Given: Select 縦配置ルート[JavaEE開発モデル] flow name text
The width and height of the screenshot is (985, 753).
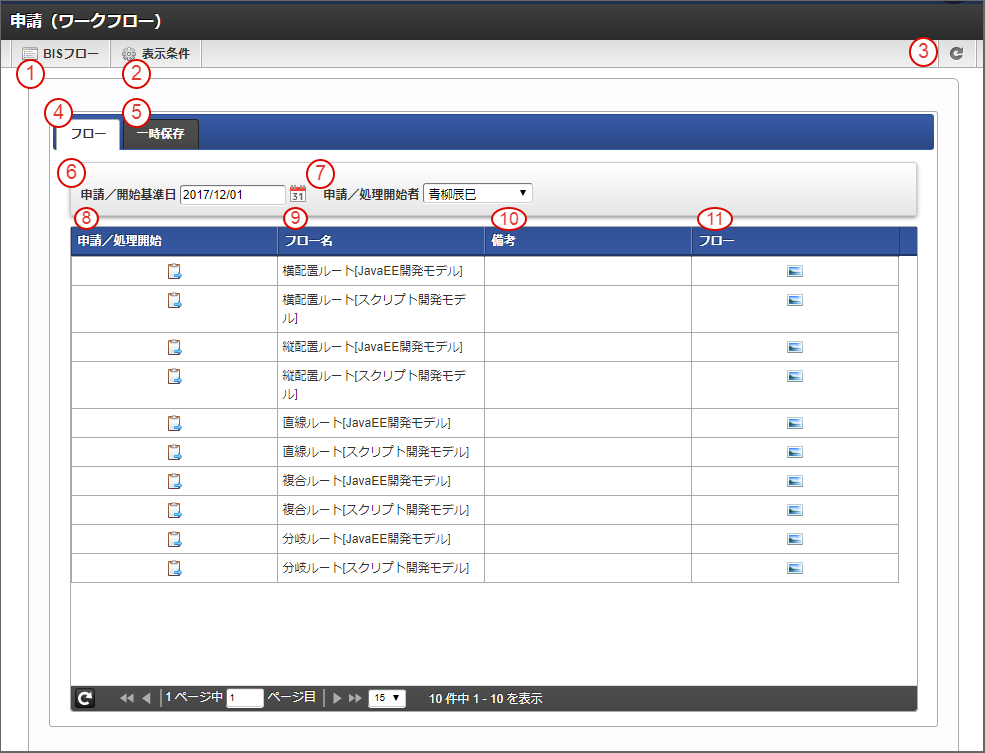Looking at the screenshot, I should [x=373, y=347].
